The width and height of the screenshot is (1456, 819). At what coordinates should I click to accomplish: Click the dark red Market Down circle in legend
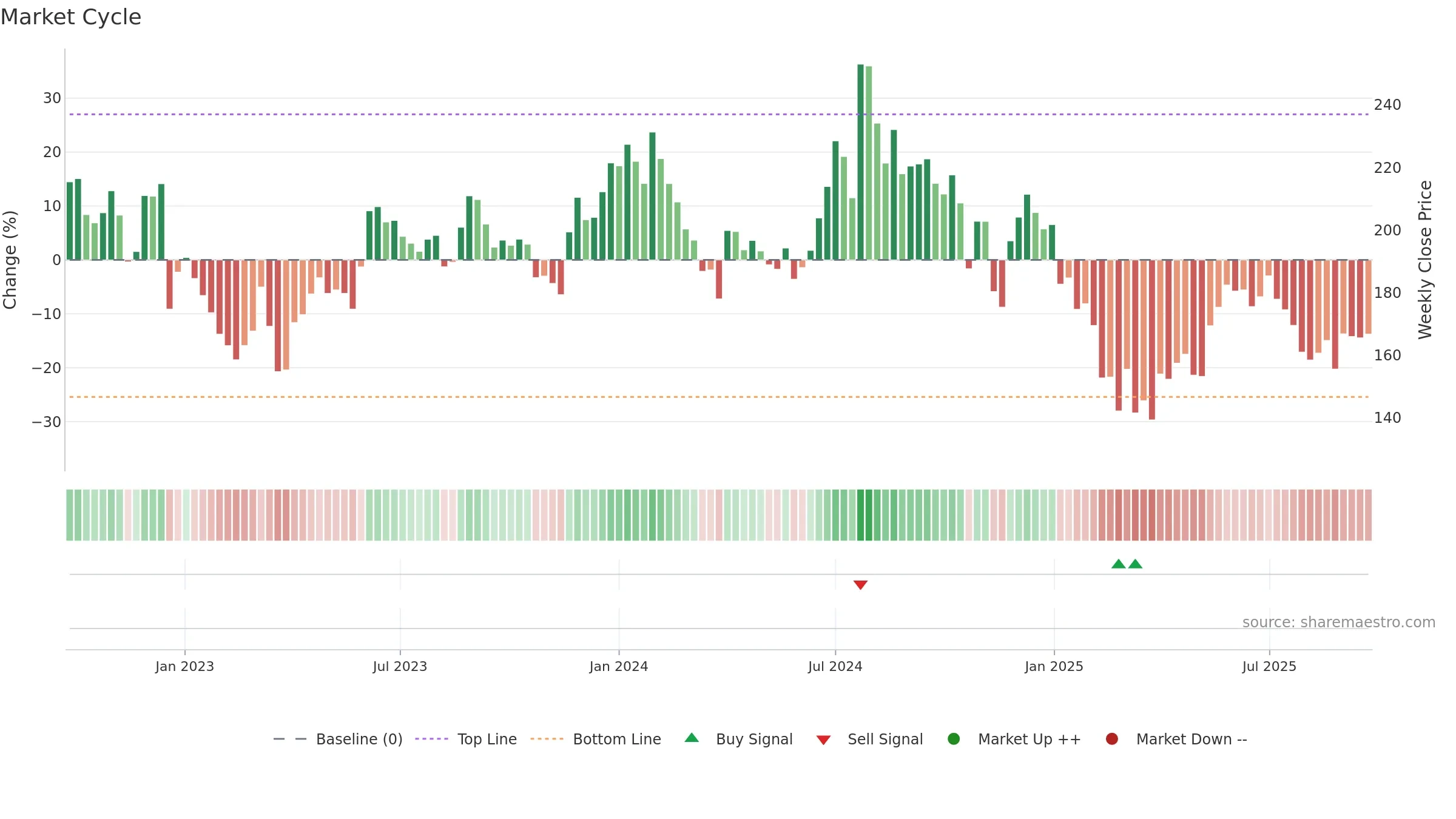click(1112, 739)
